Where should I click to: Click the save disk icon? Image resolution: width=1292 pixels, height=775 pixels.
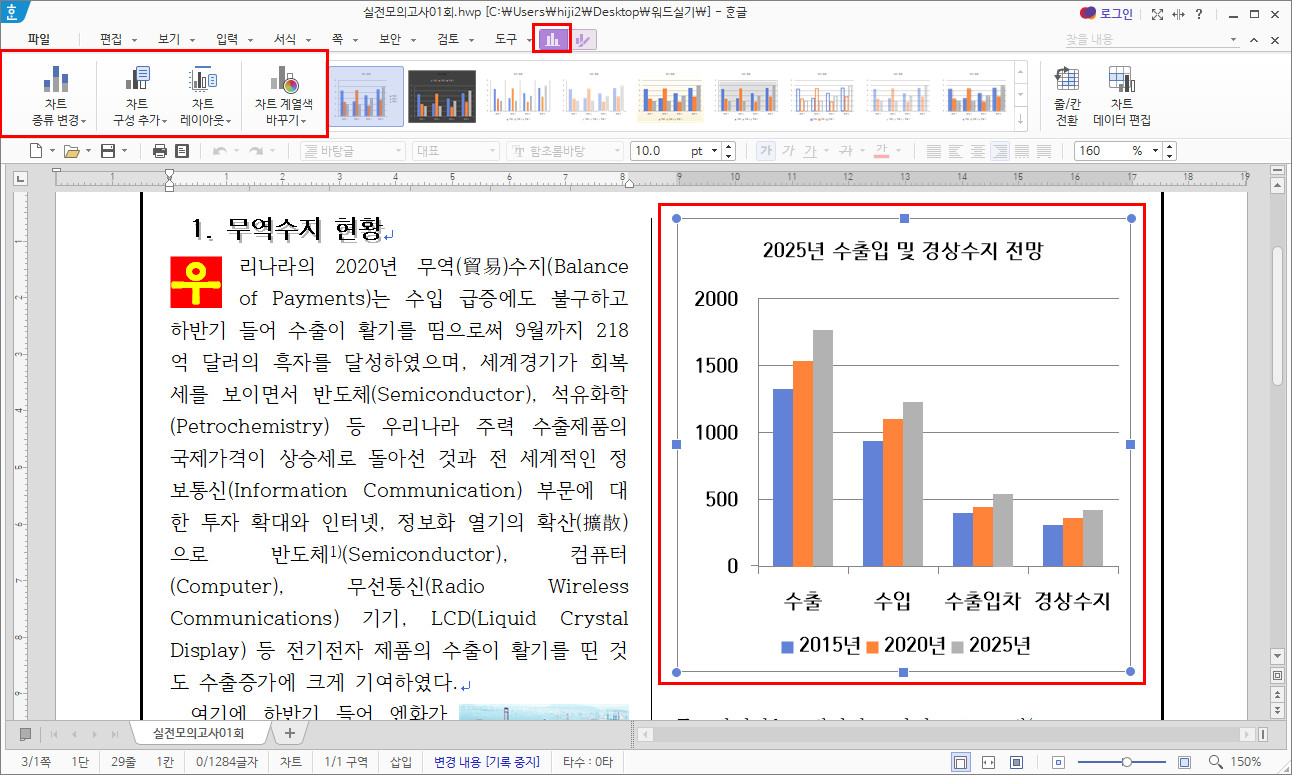click(x=107, y=151)
